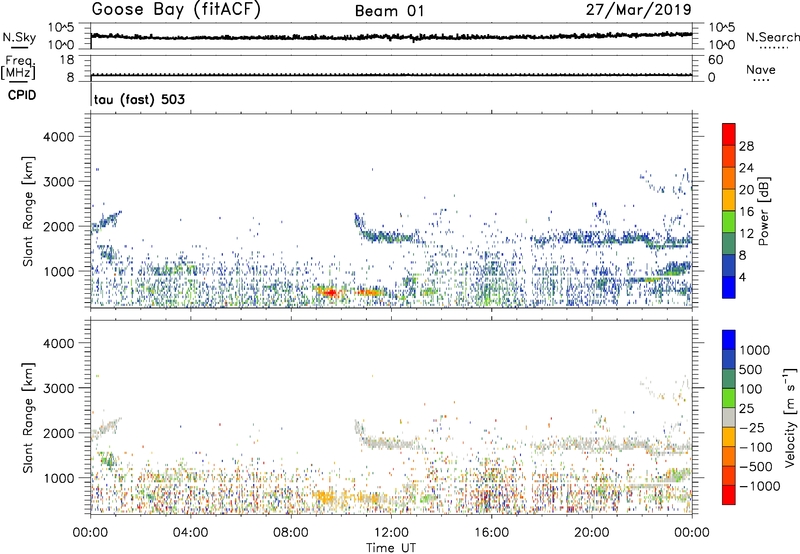The image size is (800, 554).
Task: Click the "12" tick on Power colorbar
Action: (746, 234)
